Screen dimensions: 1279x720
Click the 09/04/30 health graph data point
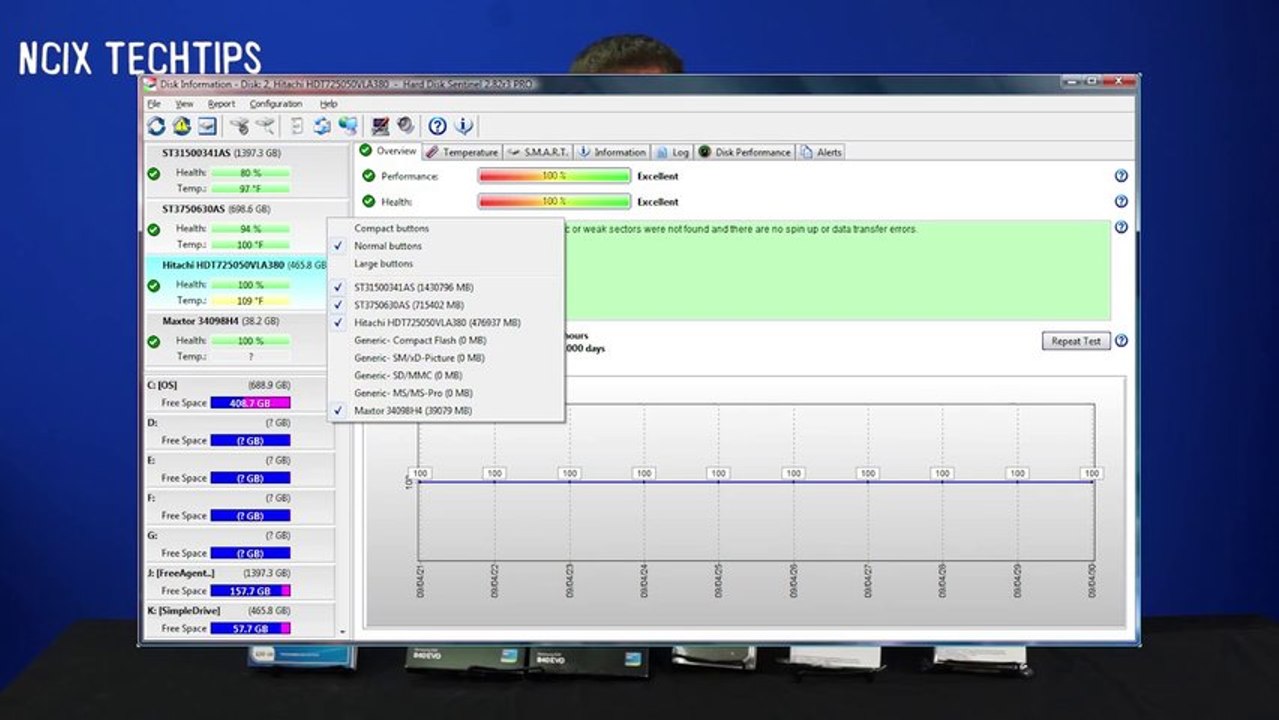pyautogui.click(x=1092, y=481)
